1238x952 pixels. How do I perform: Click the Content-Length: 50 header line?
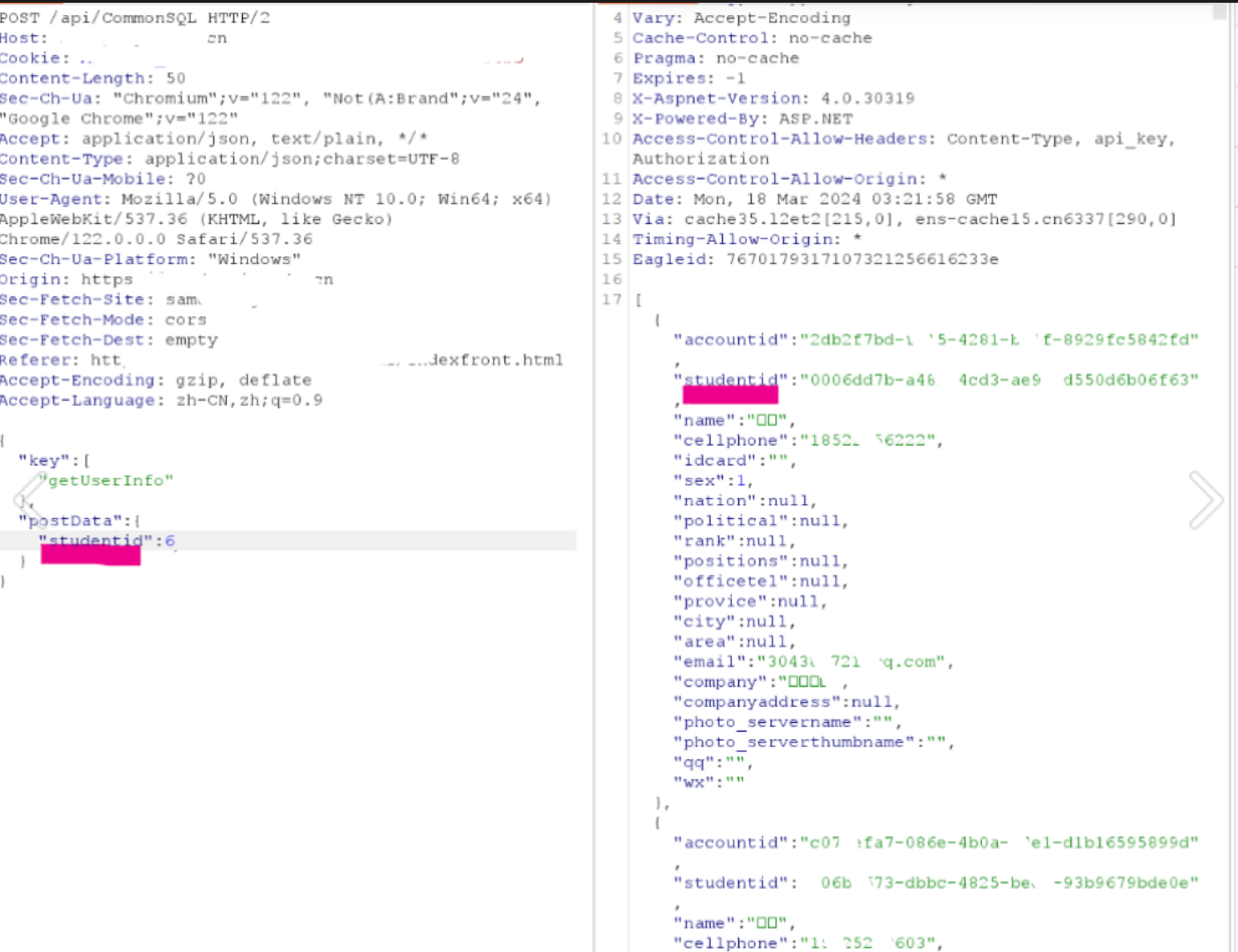(x=93, y=78)
